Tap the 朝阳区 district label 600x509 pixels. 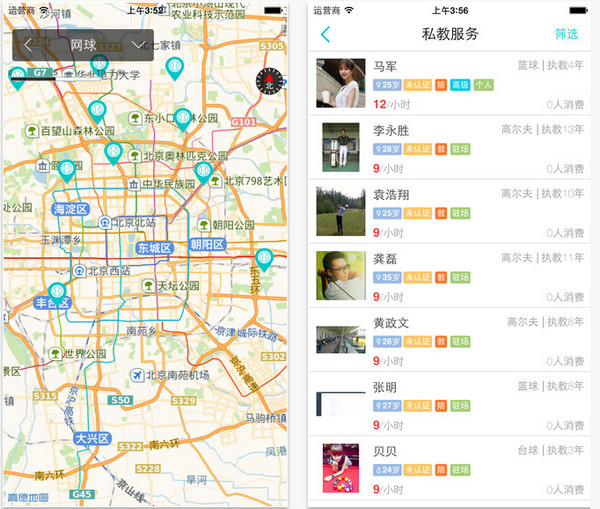coord(207,244)
